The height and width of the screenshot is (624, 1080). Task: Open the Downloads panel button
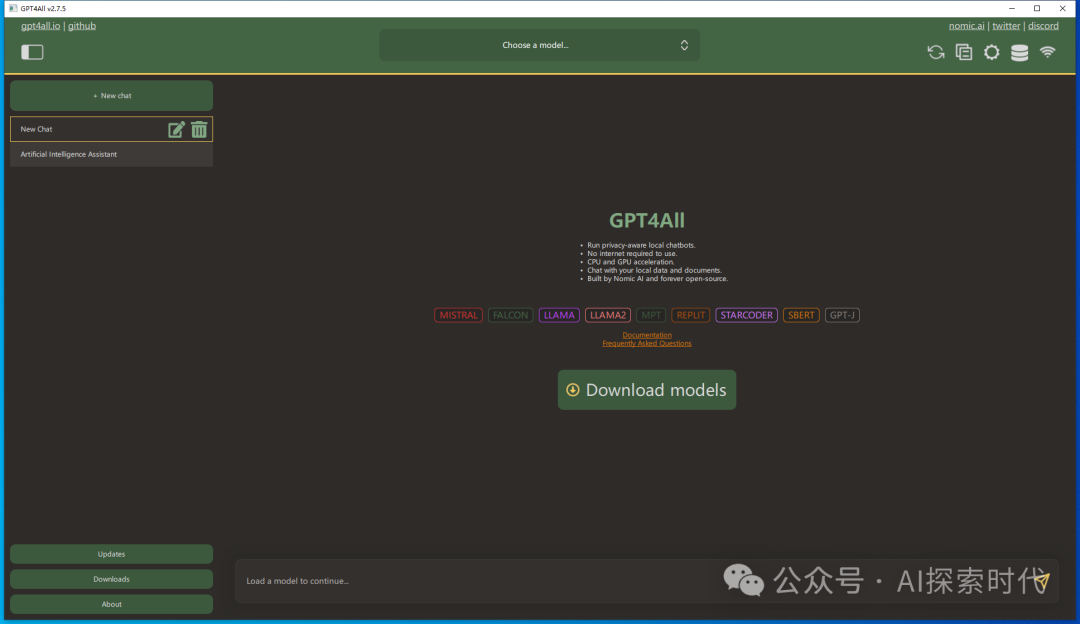(x=111, y=579)
